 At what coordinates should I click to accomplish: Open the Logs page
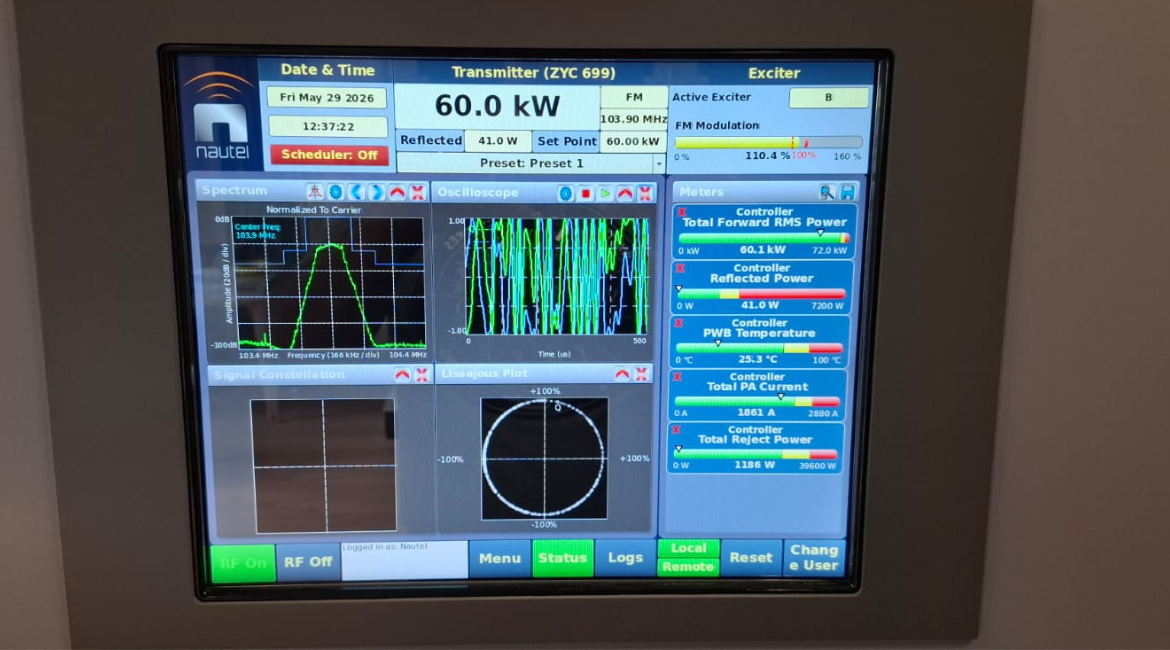pyautogui.click(x=625, y=558)
